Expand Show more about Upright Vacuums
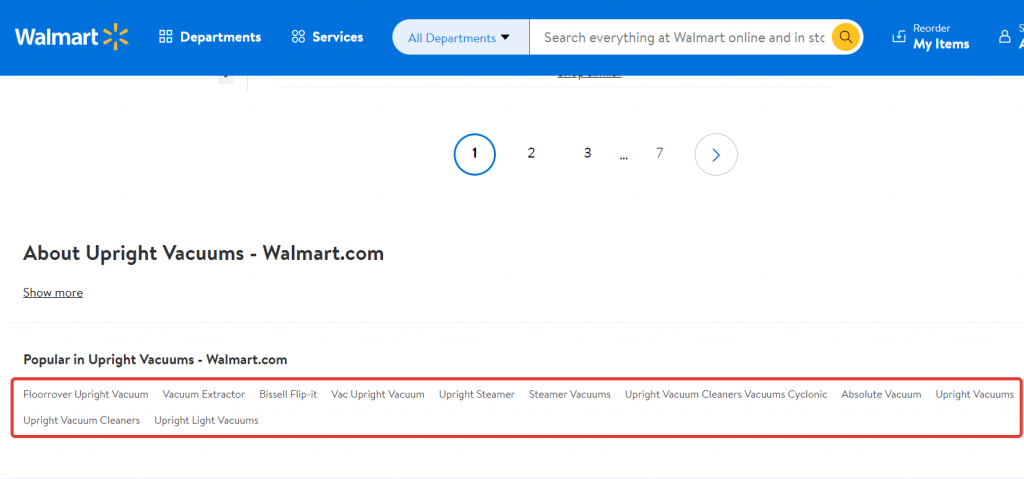Image resolution: width=1024 pixels, height=479 pixels. 53,293
